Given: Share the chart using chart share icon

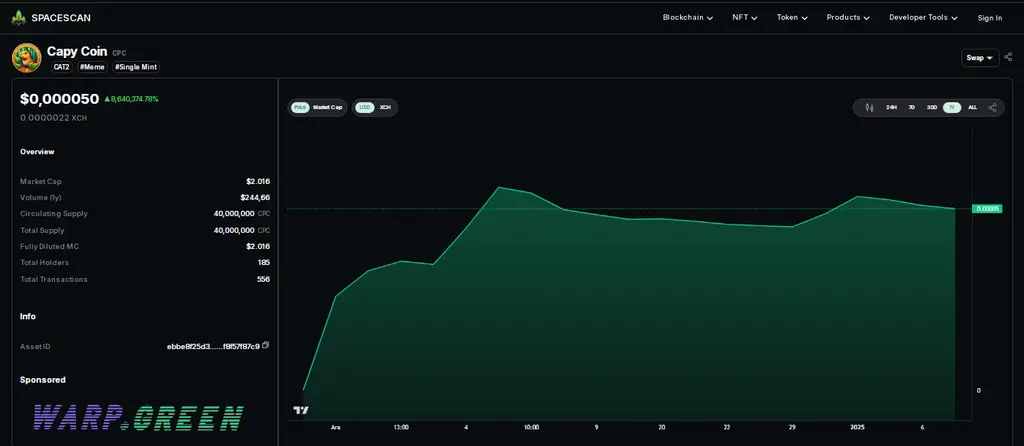Looking at the screenshot, I should 993,108.
